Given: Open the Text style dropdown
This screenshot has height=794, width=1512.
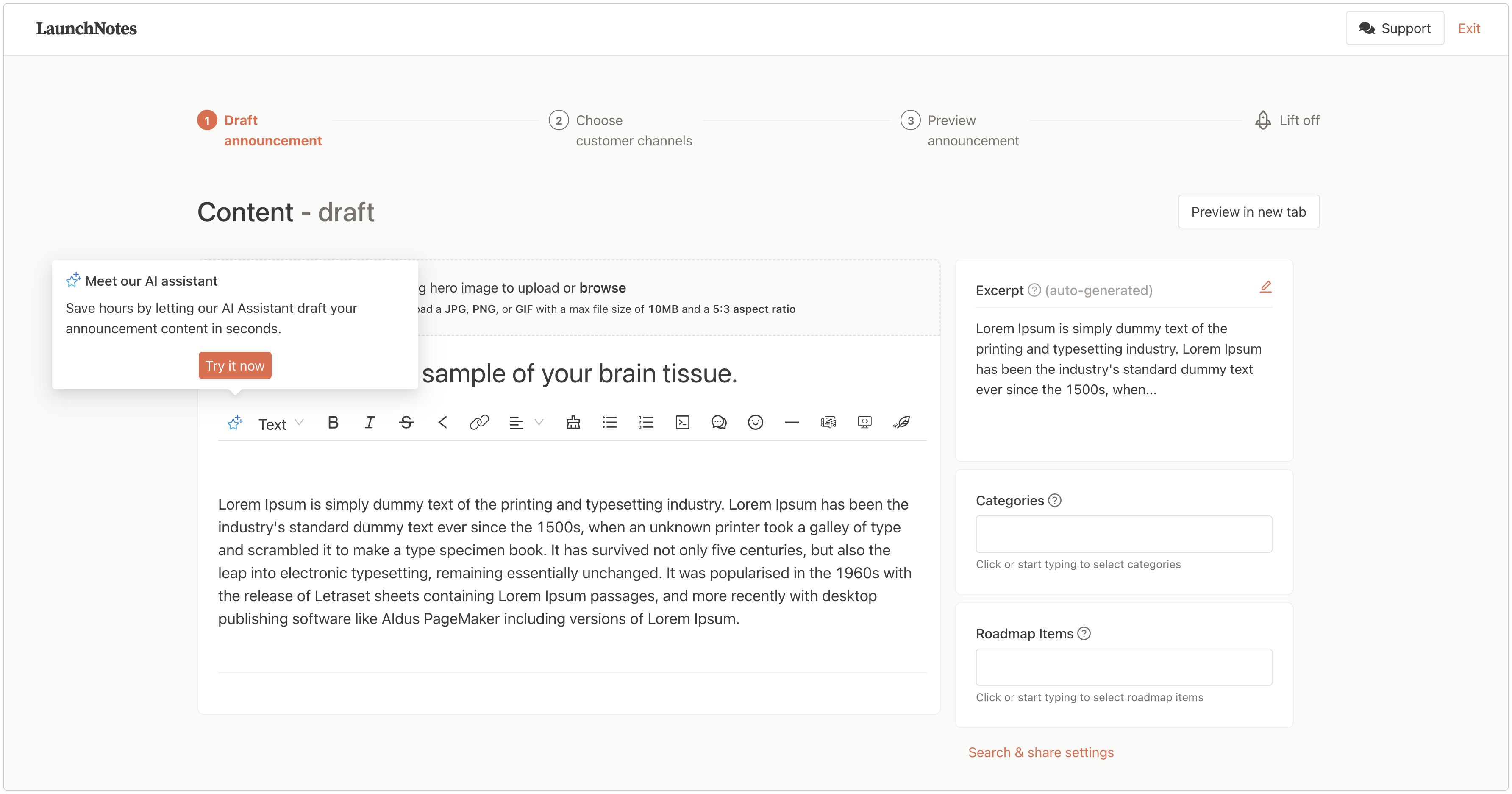Looking at the screenshot, I should pos(281,424).
